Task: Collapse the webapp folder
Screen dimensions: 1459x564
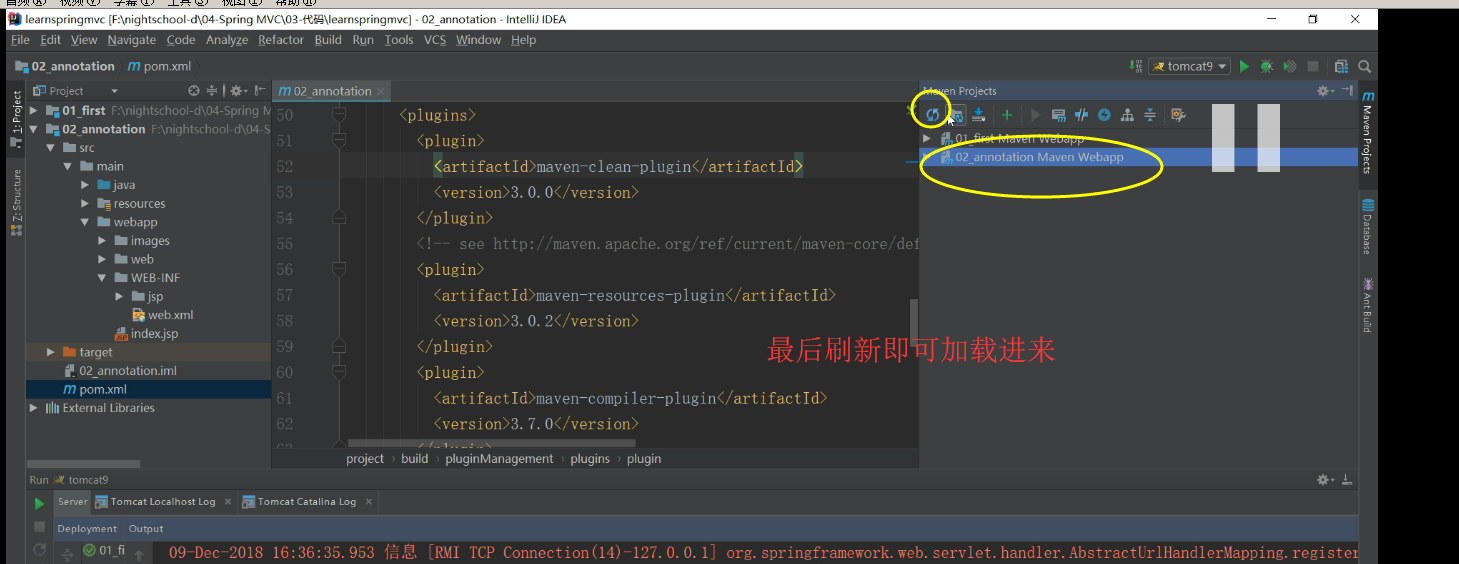Action: pyautogui.click(x=86, y=222)
